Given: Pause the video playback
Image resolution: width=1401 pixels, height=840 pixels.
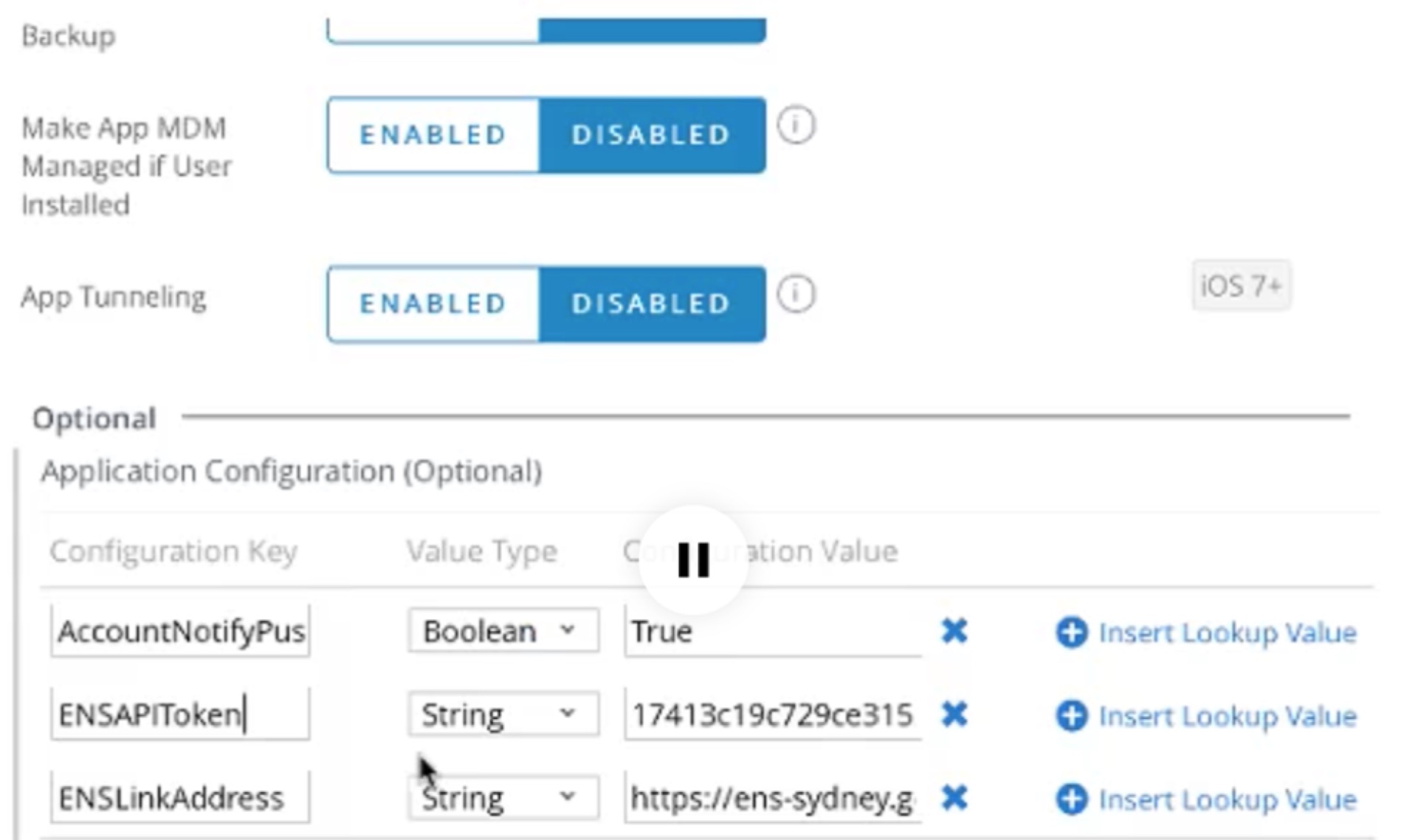Looking at the screenshot, I should 693,560.
